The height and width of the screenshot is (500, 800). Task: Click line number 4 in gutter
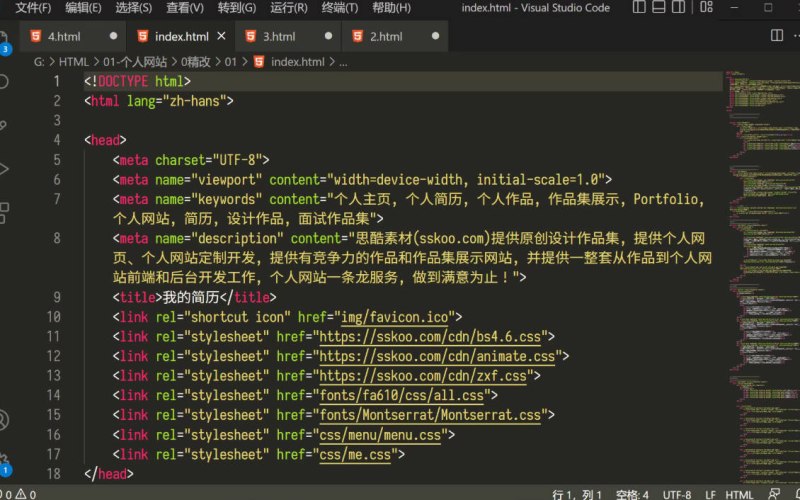(57, 140)
